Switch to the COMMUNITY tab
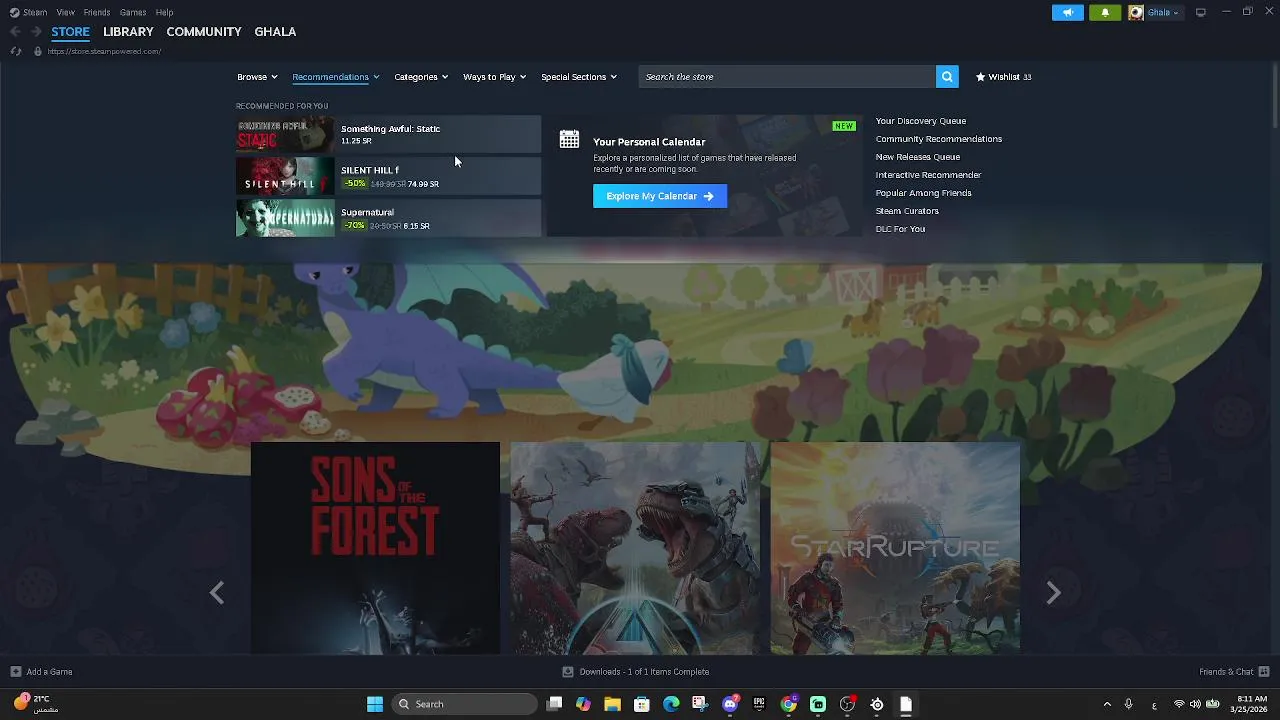The image size is (1280, 720). coord(204,32)
